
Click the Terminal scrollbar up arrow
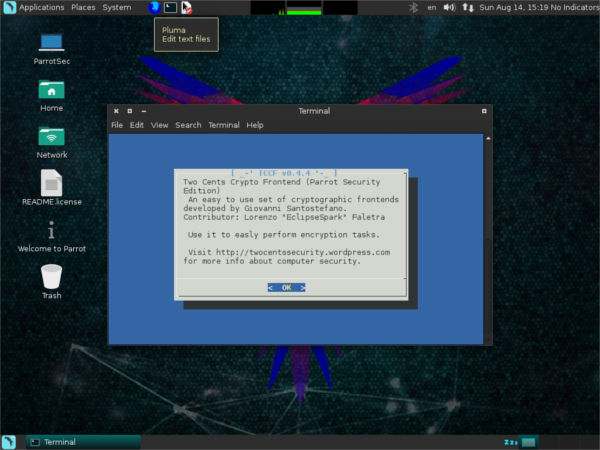(488, 138)
